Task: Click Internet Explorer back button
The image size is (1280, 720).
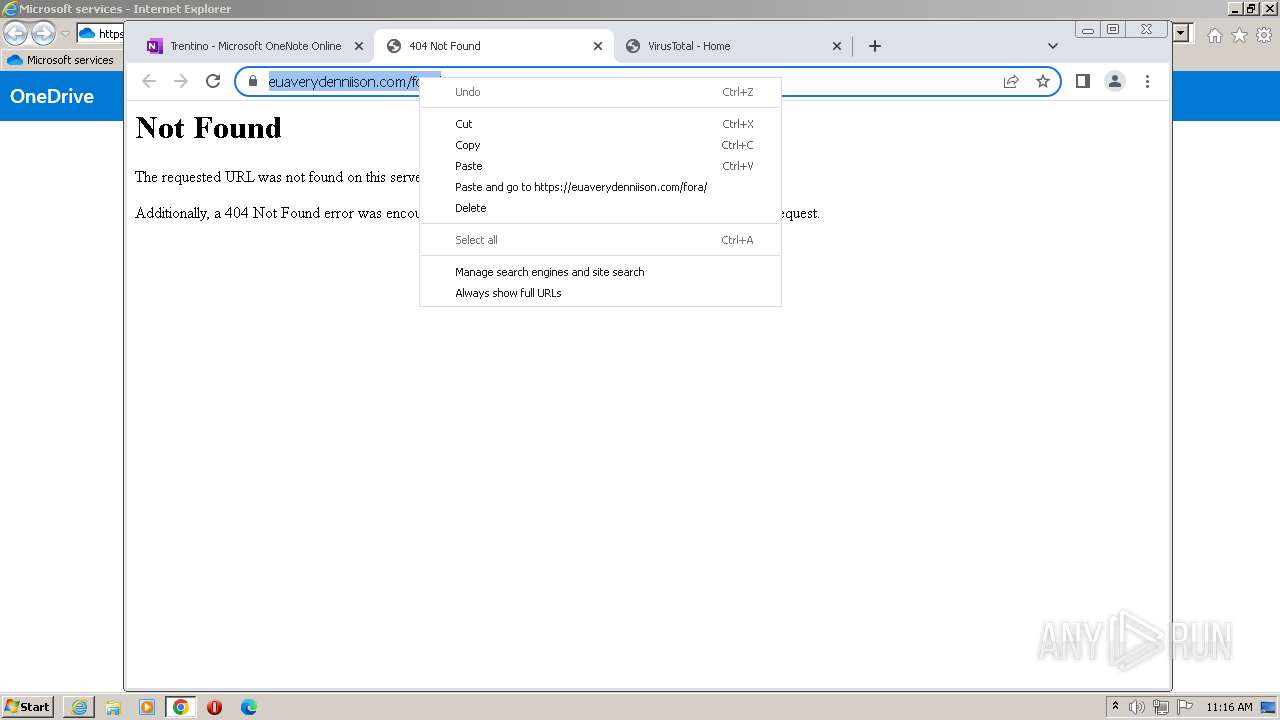Action: tap(16, 34)
